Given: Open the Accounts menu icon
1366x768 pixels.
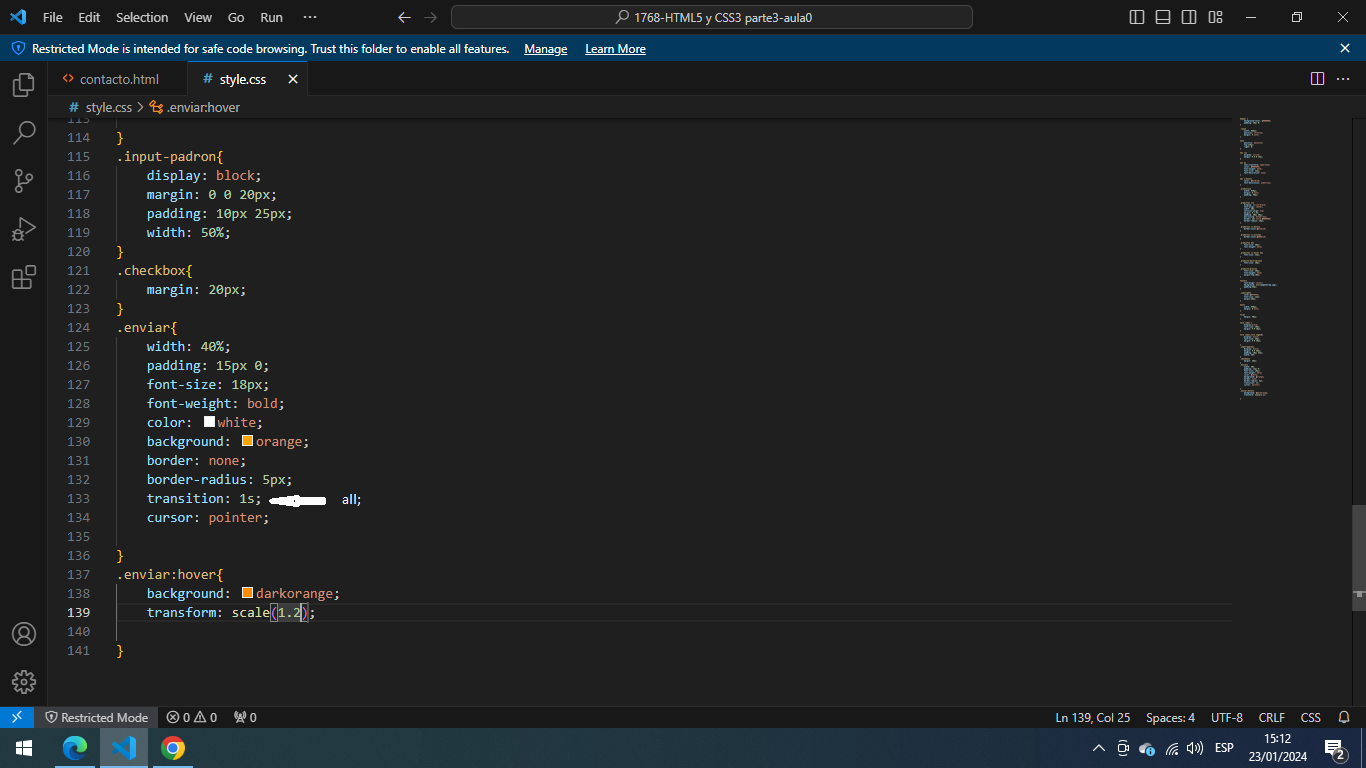Looking at the screenshot, I should [x=24, y=634].
